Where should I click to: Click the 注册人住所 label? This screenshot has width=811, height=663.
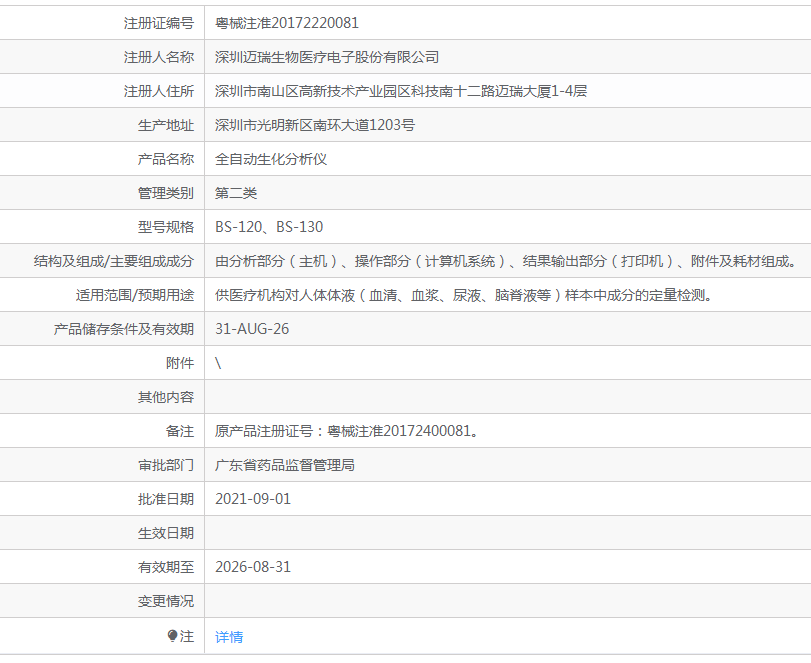point(159,91)
